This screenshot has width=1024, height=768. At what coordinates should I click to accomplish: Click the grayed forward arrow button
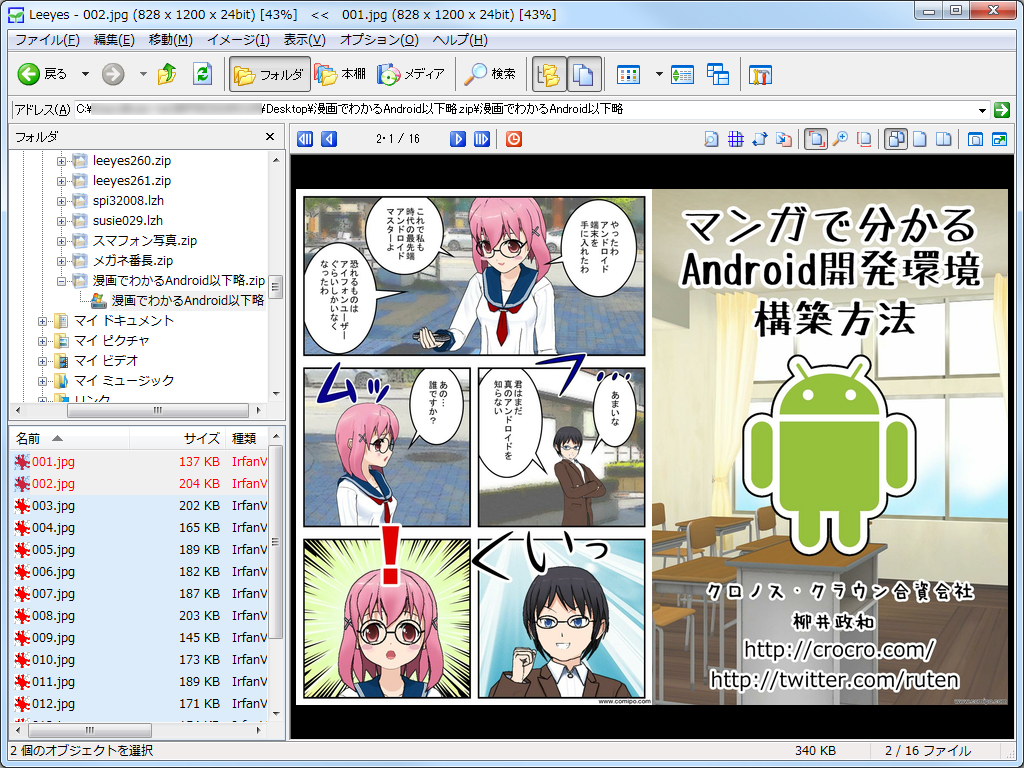[113, 74]
